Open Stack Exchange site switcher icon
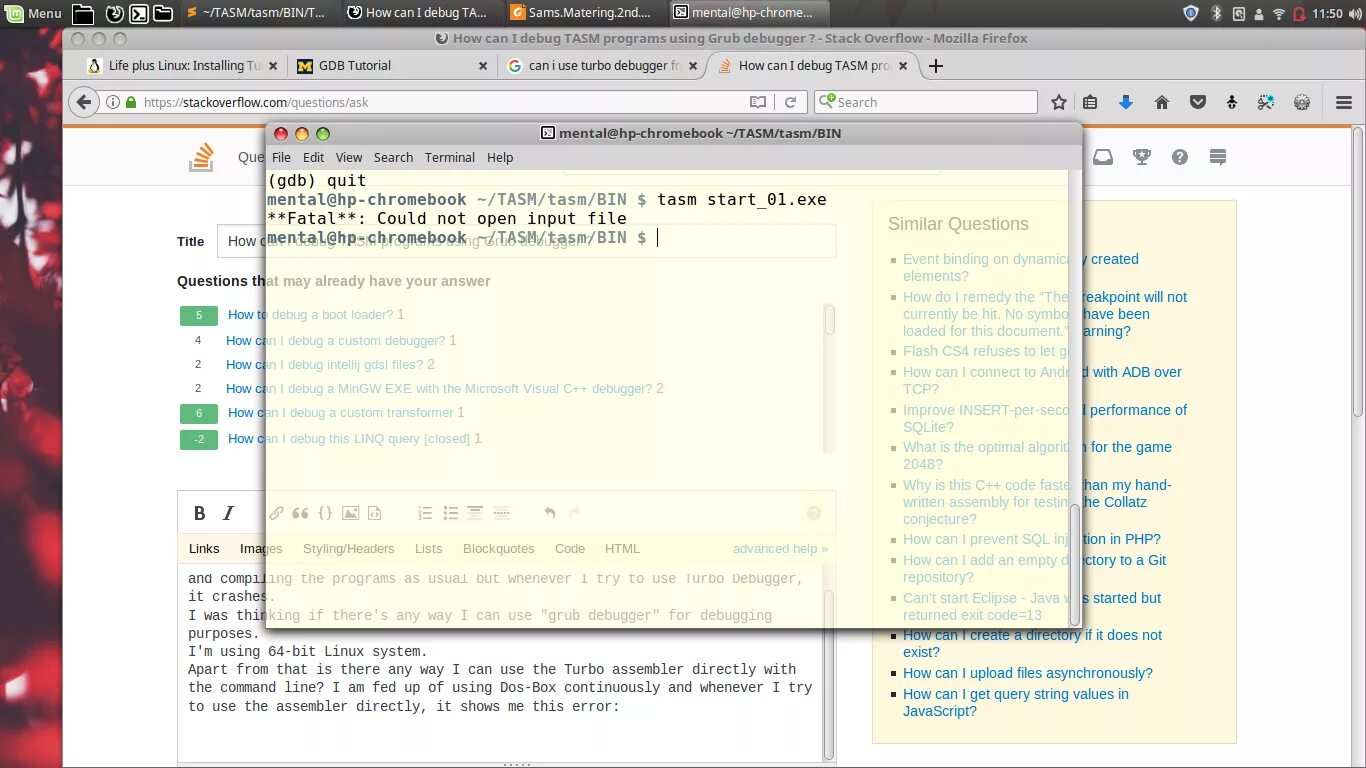Viewport: 1366px width, 768px height. tap(1217, 157)
